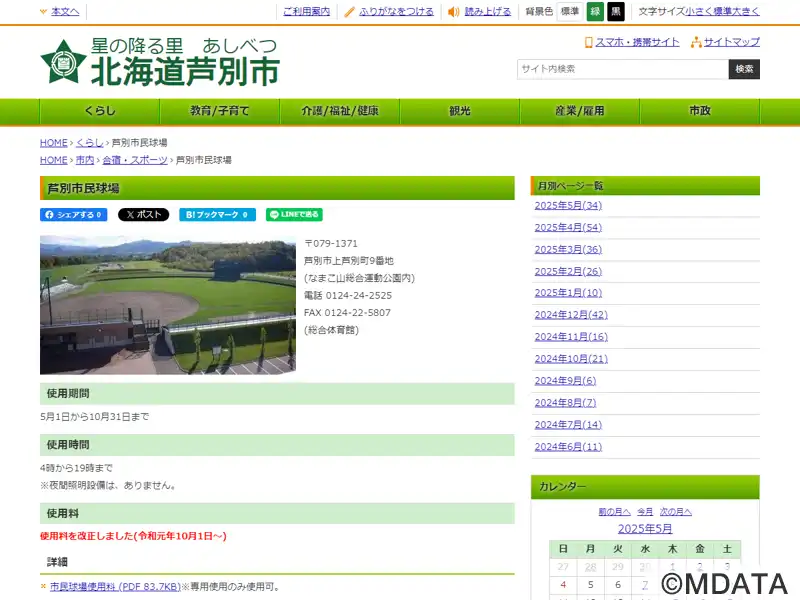This screenshot has width=800, height=600.
Task: Click the baseball field photo
Action: tap(168, 305)
